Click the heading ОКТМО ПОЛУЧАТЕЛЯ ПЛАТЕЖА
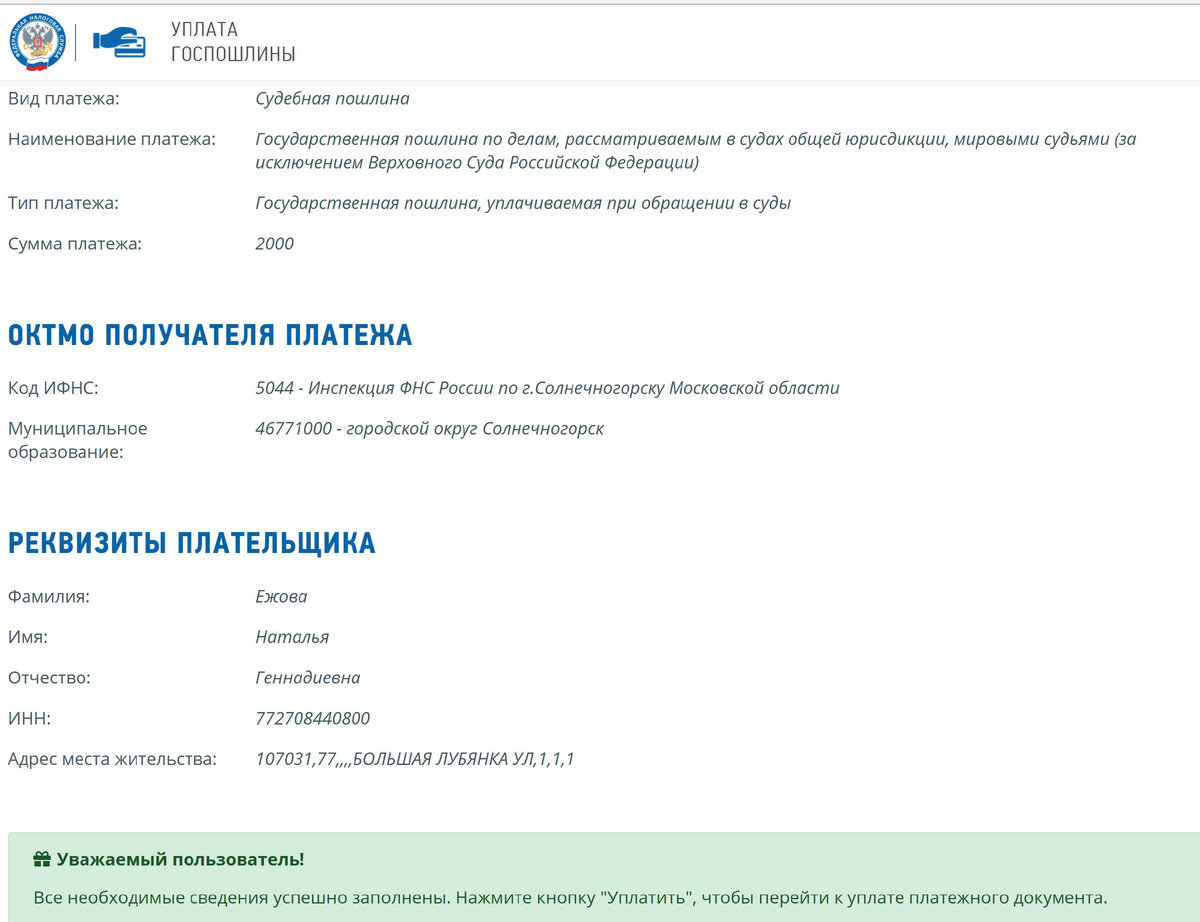Image resolution: width=1200 pixels, height=922 pixels. click(x=210, y=335)
